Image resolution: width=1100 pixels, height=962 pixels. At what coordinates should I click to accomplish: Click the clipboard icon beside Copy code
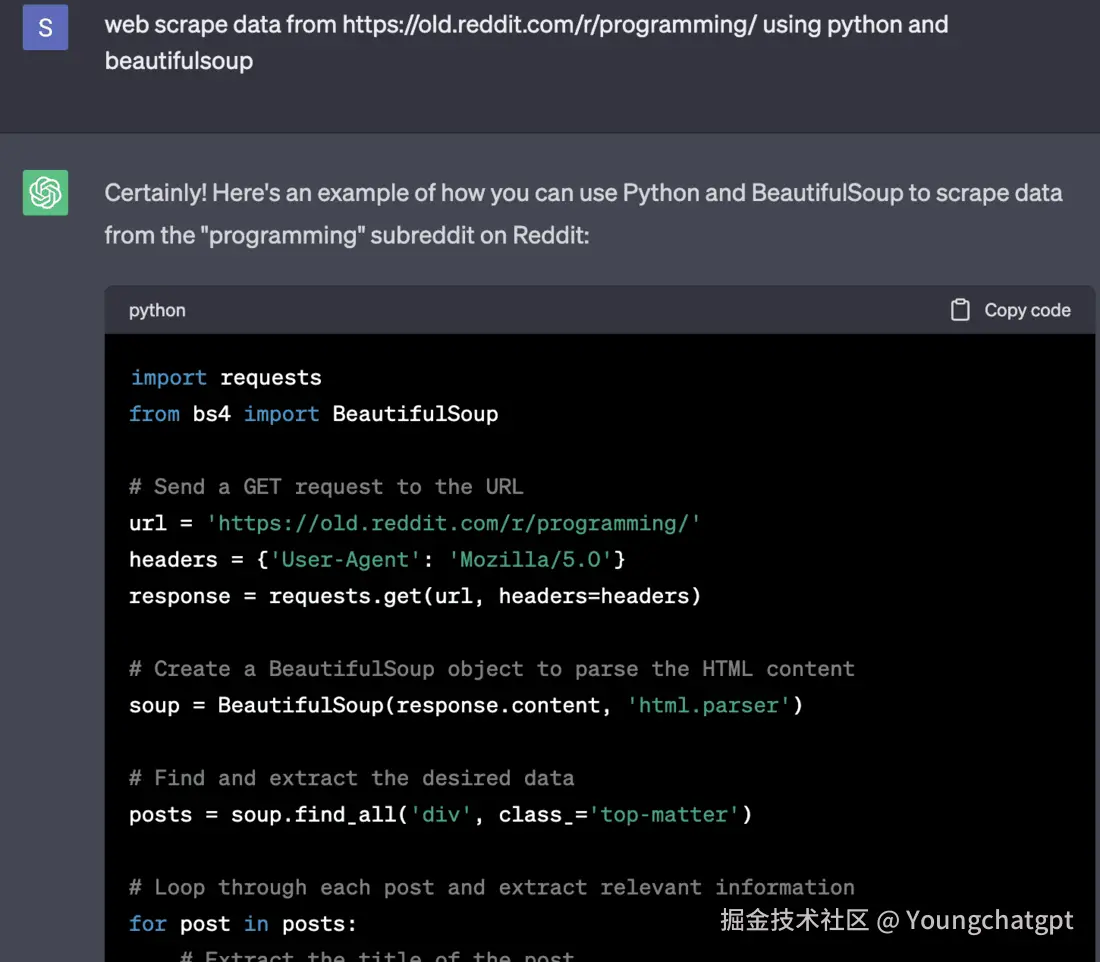[960, 310]
